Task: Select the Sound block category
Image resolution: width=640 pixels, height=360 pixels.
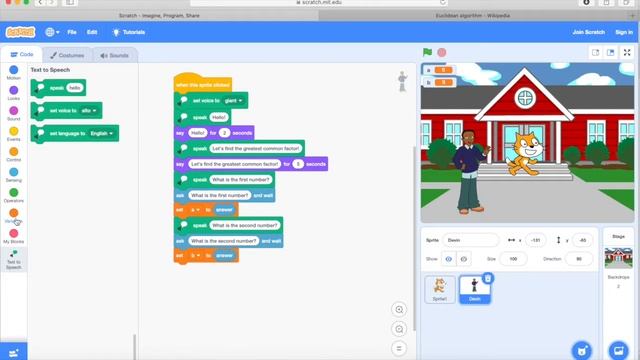Action: coord(13,113)
